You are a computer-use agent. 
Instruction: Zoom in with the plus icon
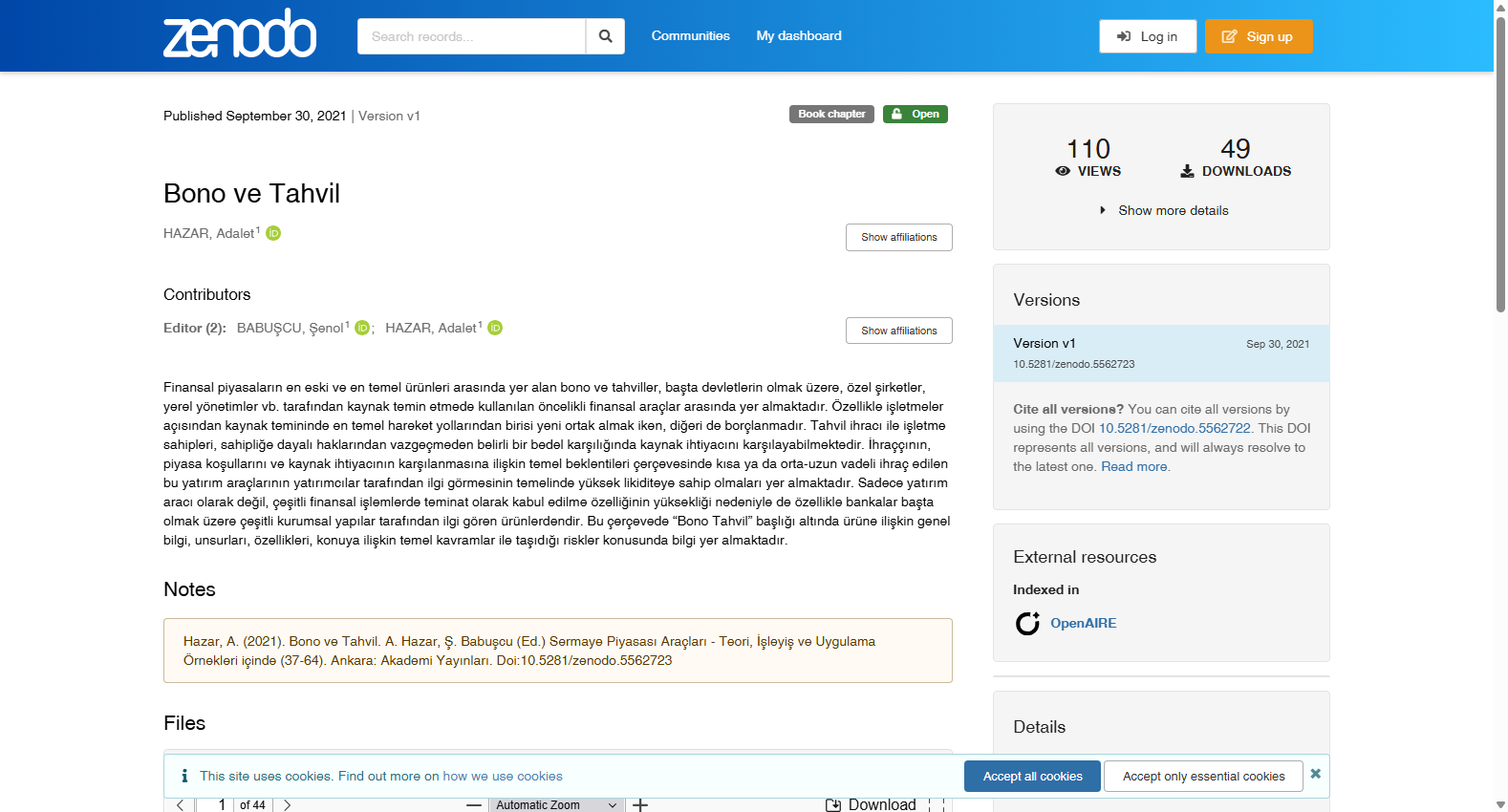640,805
